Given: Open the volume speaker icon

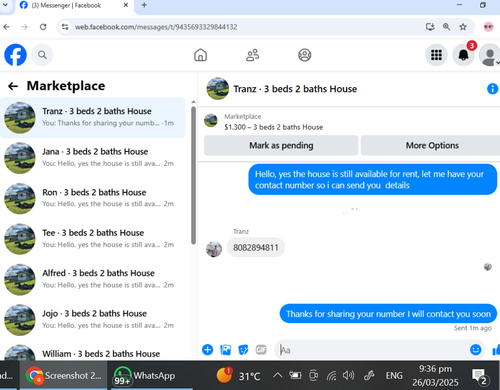Looking at the screenshot, I should tap(348, 376).
